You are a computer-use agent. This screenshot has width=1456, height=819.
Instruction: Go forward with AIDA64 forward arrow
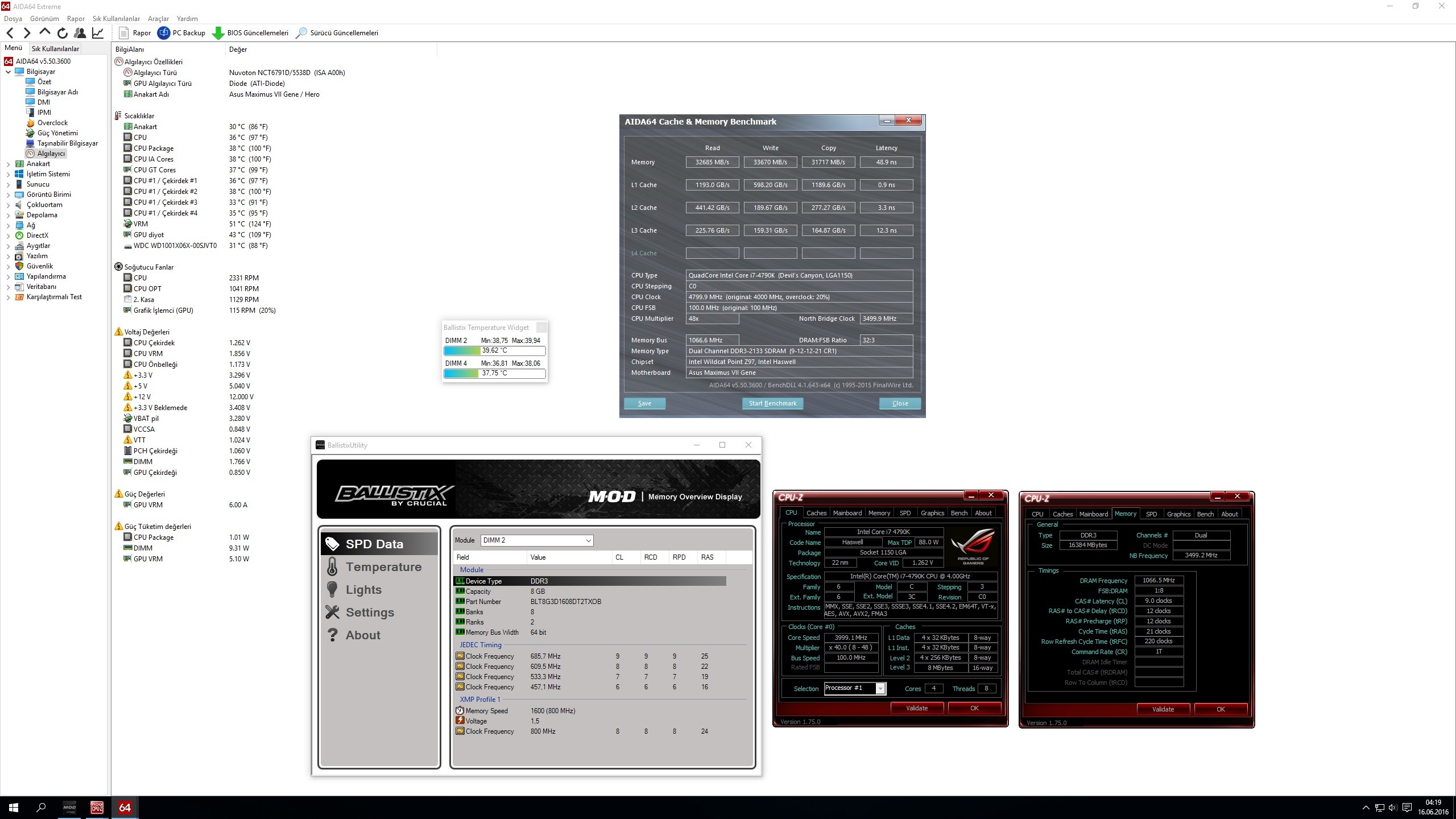27,33
